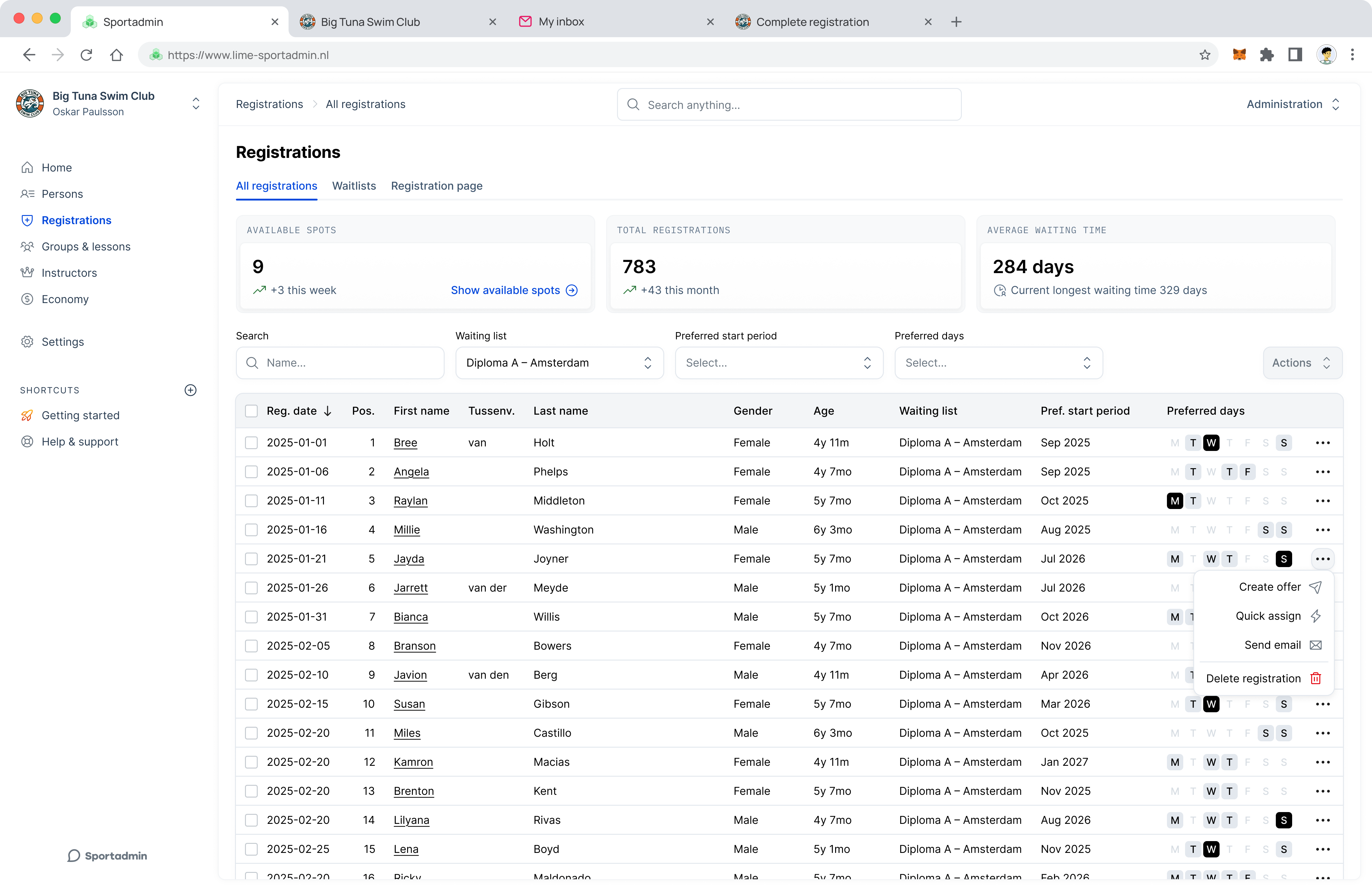Image resolution: width=1372 pixels, height=891 pixels.
Task: Open the Economy section in sidebar
Action: (64, 299)
